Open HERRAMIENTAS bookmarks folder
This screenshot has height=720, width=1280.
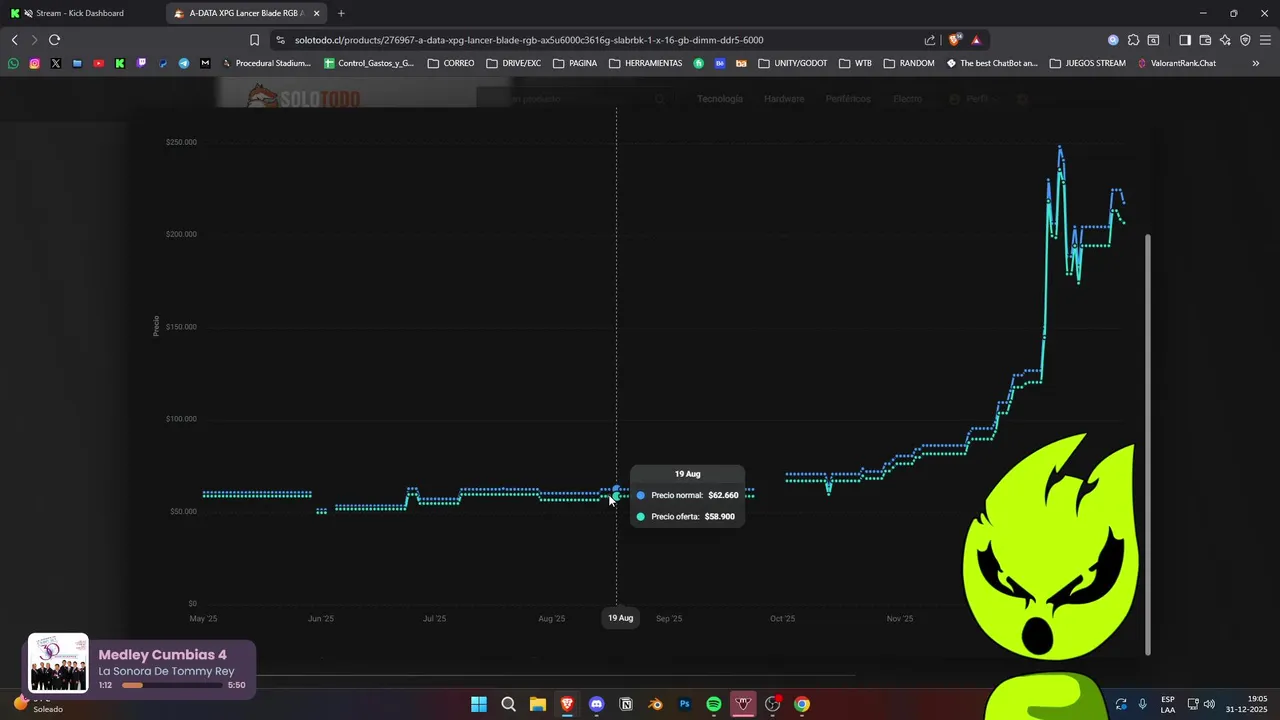click(x=646, y=63)
